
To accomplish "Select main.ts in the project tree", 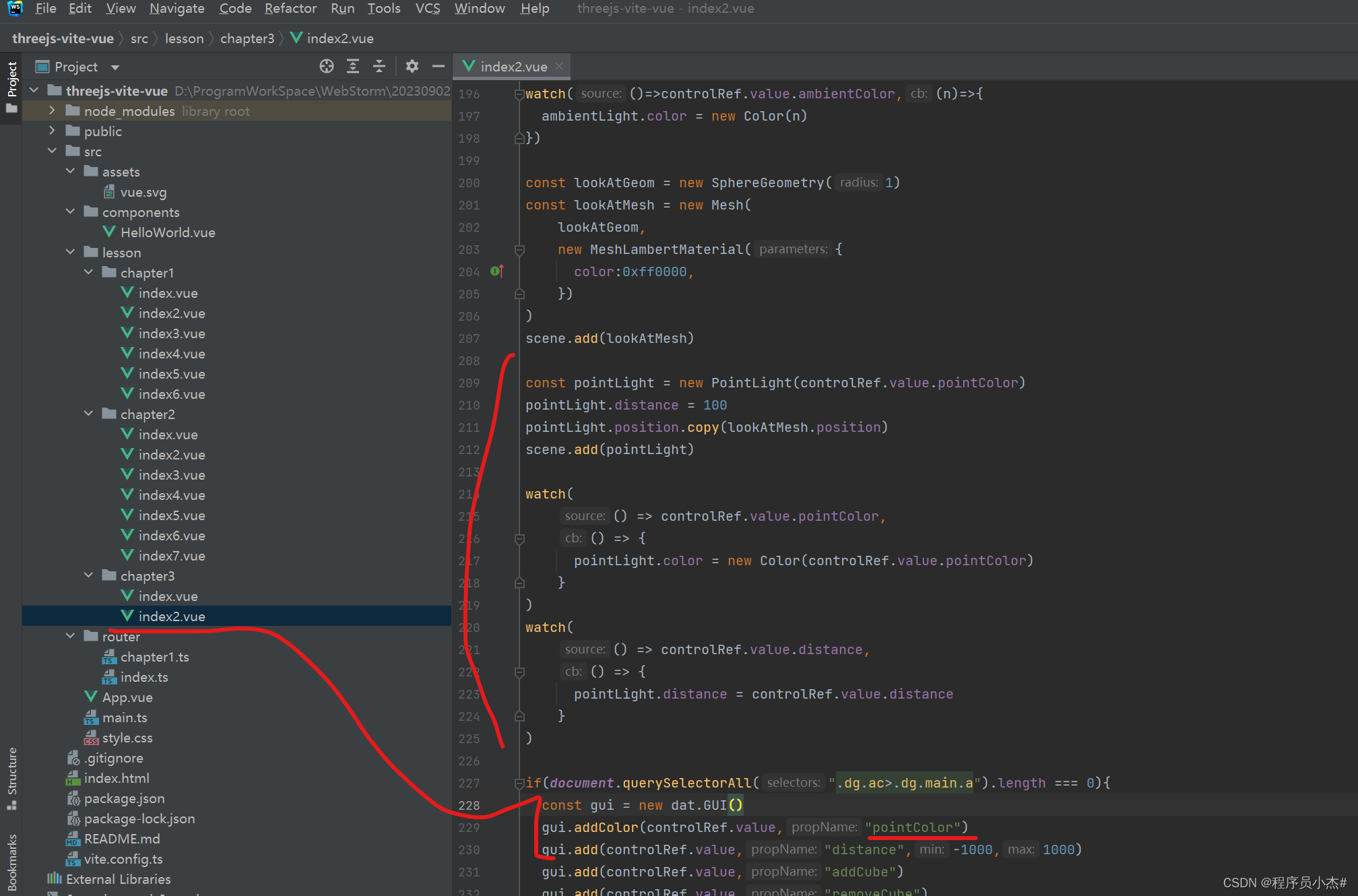I will pyautogui.click(x=125, y=717).
